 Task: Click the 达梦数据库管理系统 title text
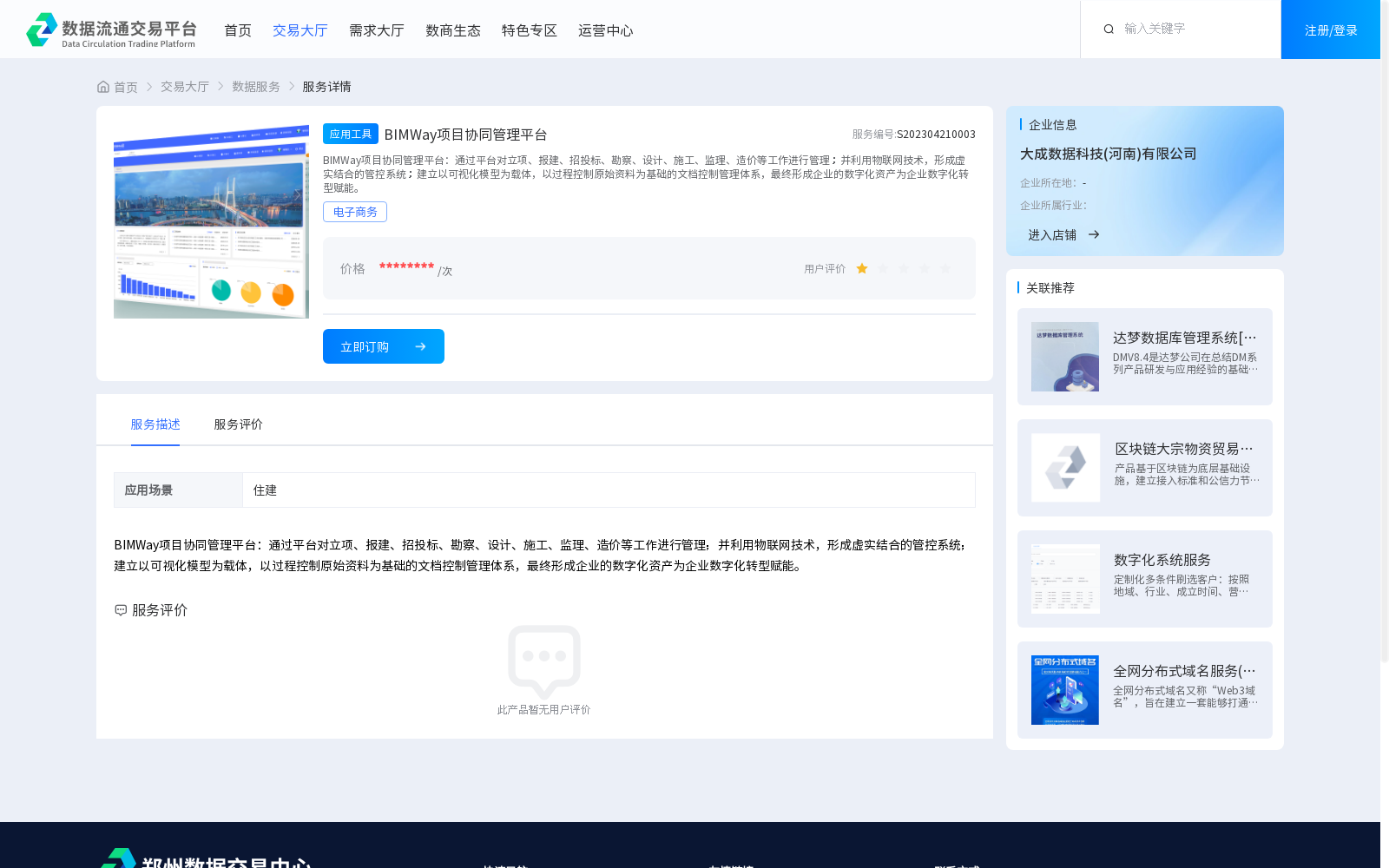tap(1185, 338)
